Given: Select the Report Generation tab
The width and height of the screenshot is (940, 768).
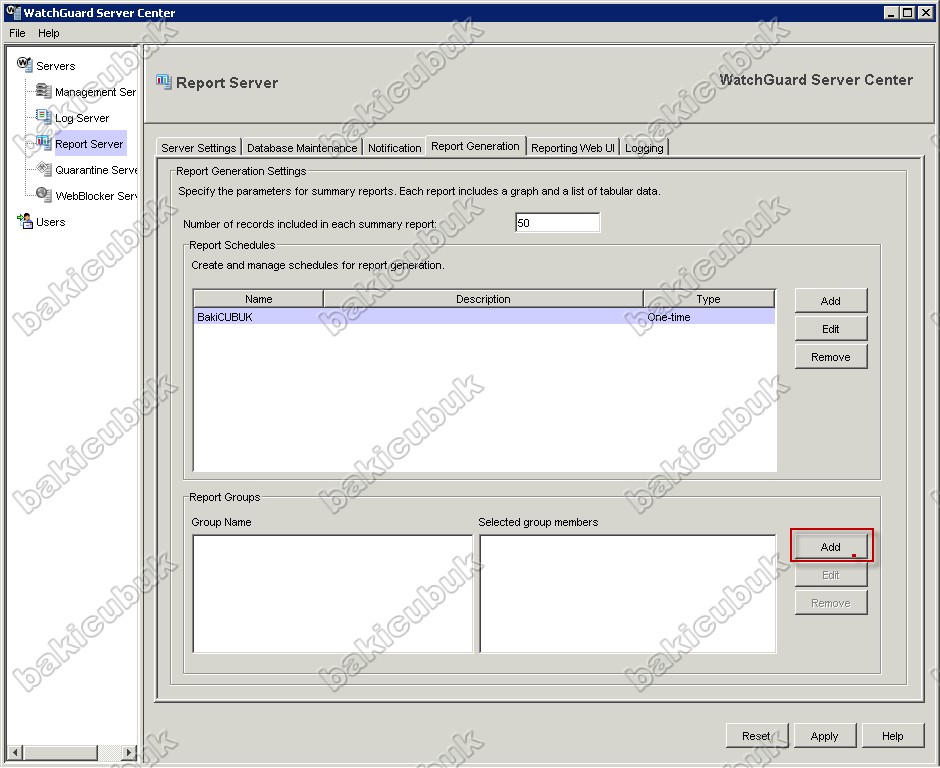Looking at the screenshot, I should (x=475, y=146).
